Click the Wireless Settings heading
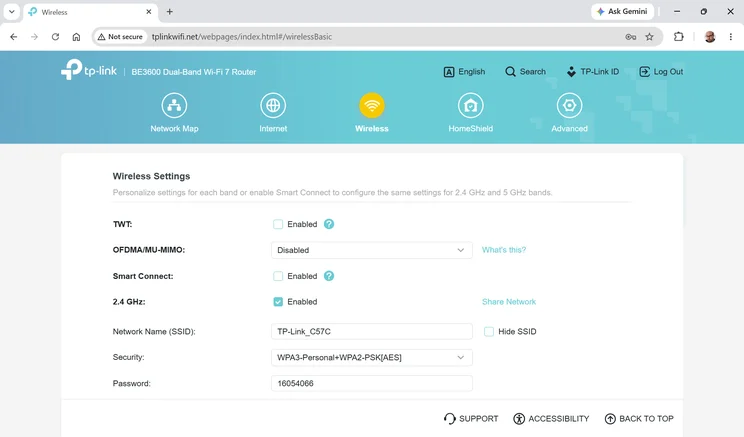This screenshot has height=437, width=744. click(x=151, y=176)
